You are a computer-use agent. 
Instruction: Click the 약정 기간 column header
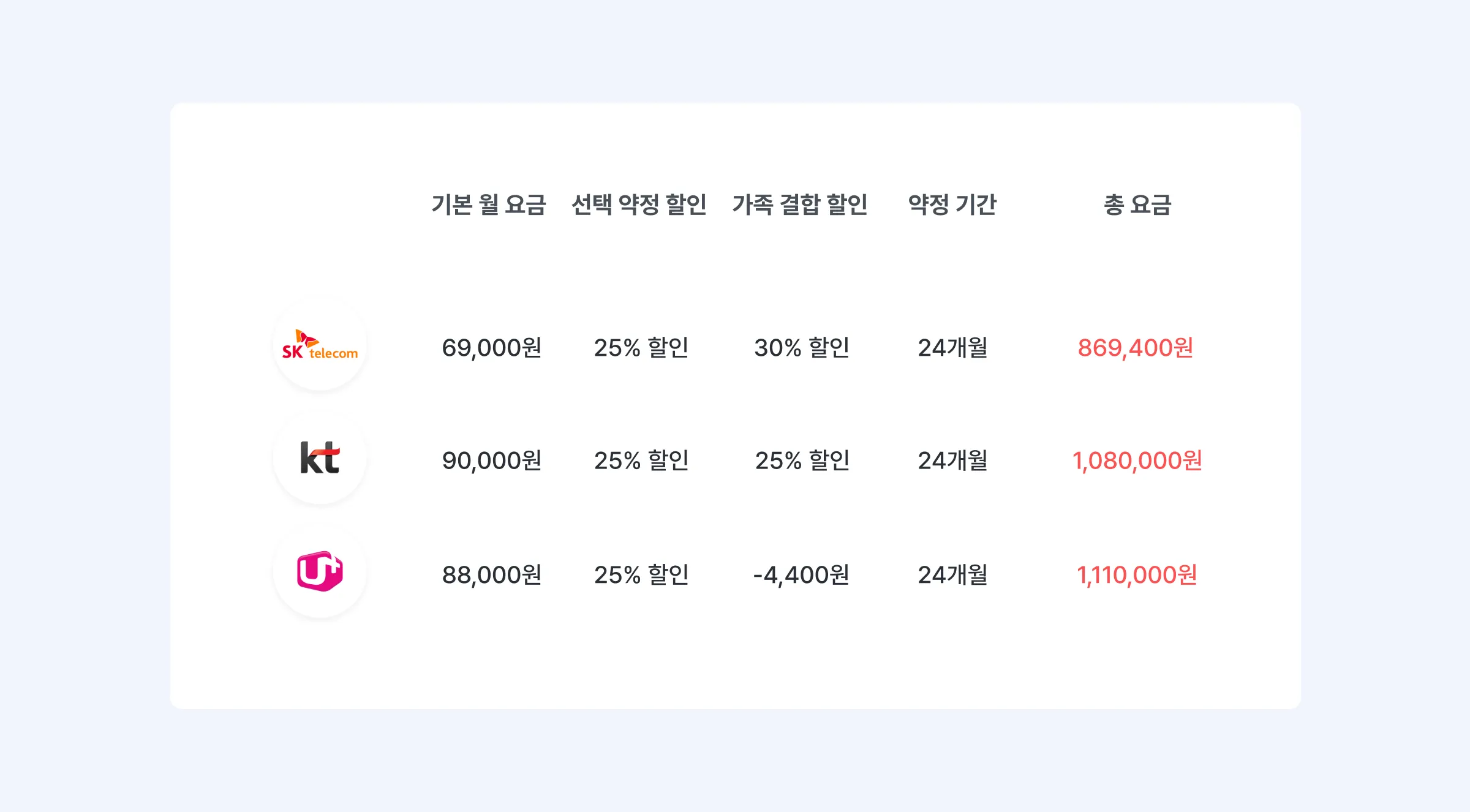click(952, 205)
